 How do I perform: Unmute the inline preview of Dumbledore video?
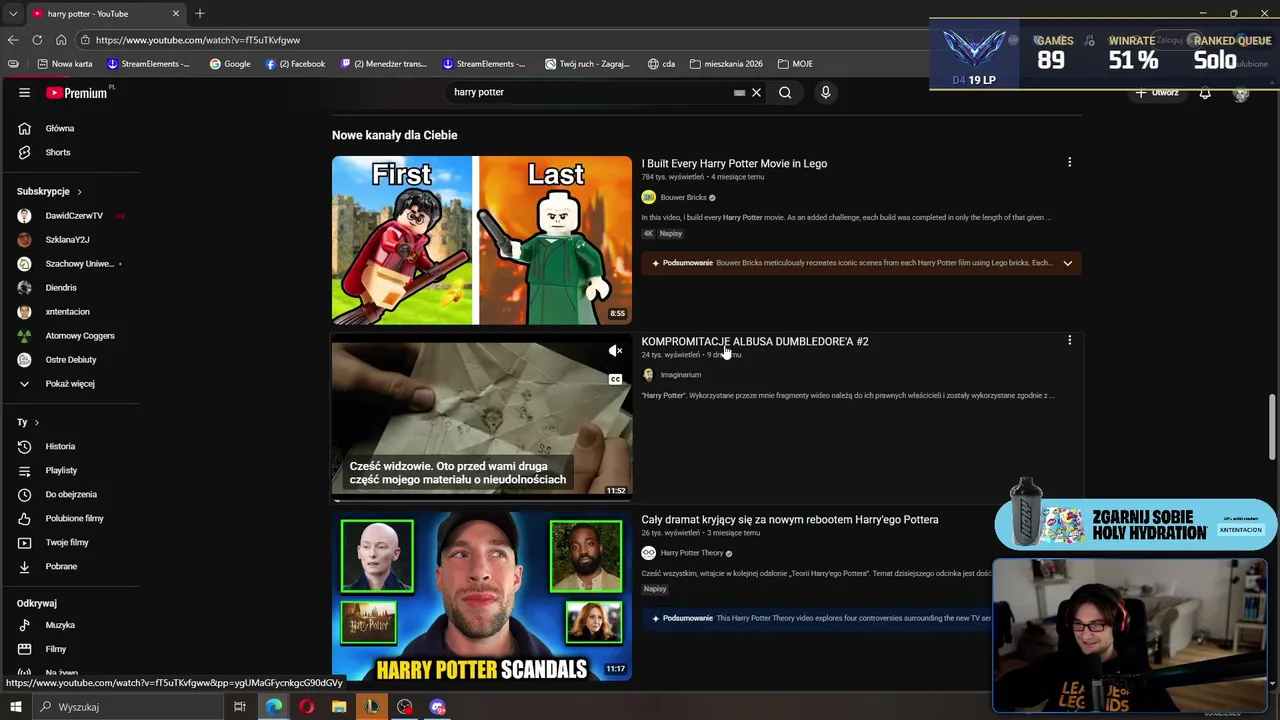point(615,351)
